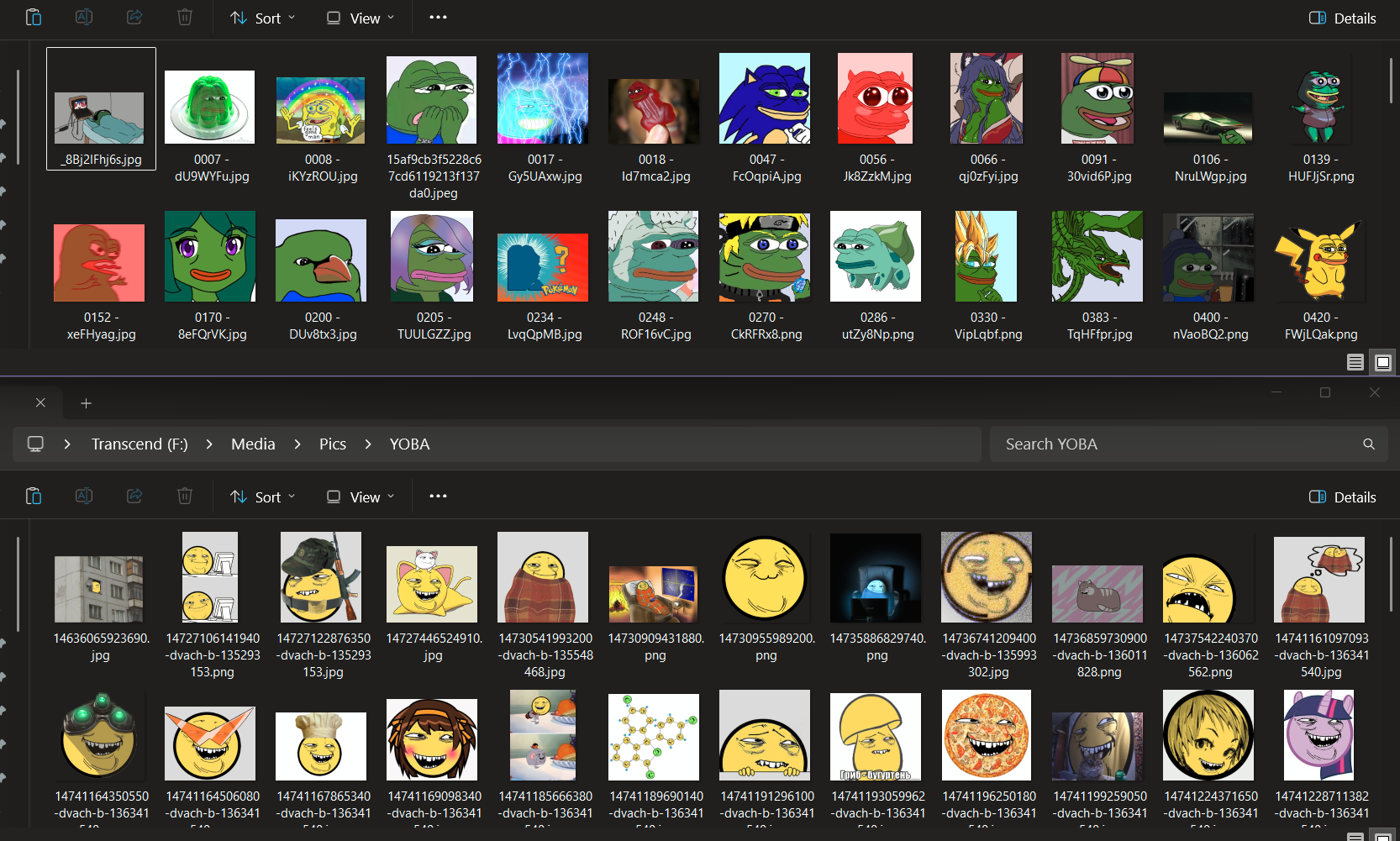
Task: Click the Share icon in the upper window toolbar
Action: tap(134, 17)
